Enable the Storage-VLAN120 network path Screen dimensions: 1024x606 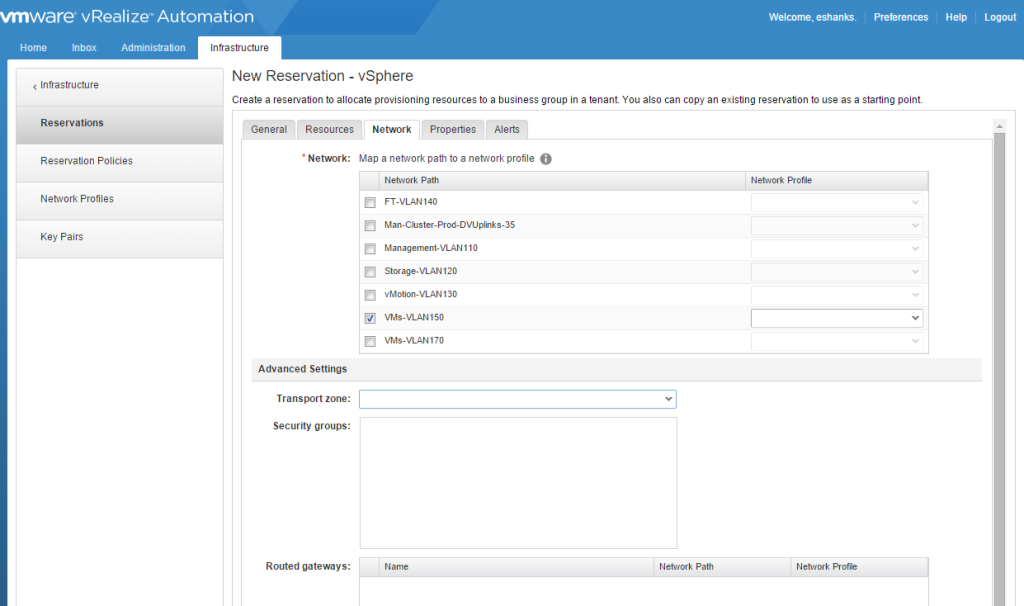point(370,271)
